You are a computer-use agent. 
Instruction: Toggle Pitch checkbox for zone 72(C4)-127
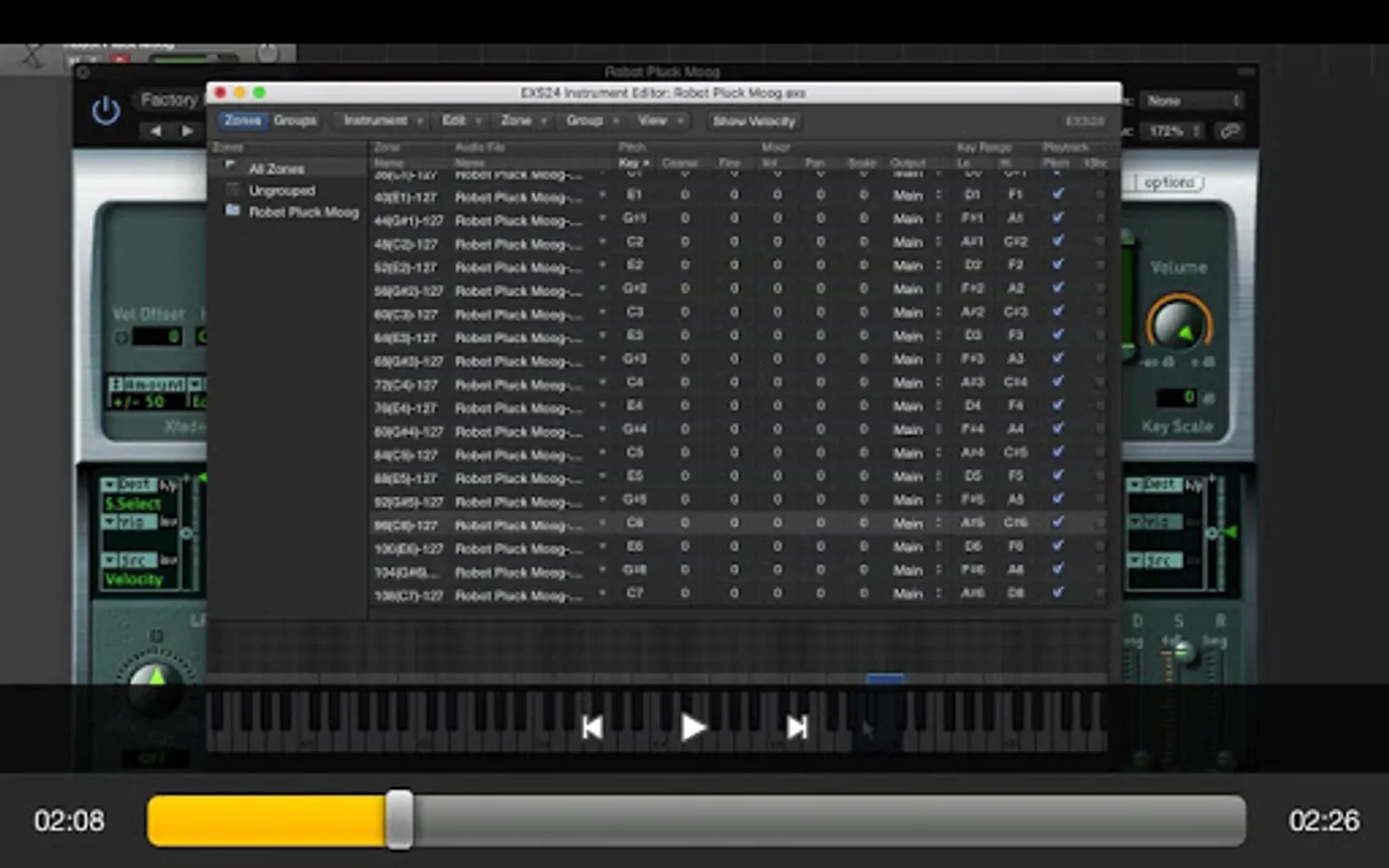pyautogui.click(x=1057, y=382)
